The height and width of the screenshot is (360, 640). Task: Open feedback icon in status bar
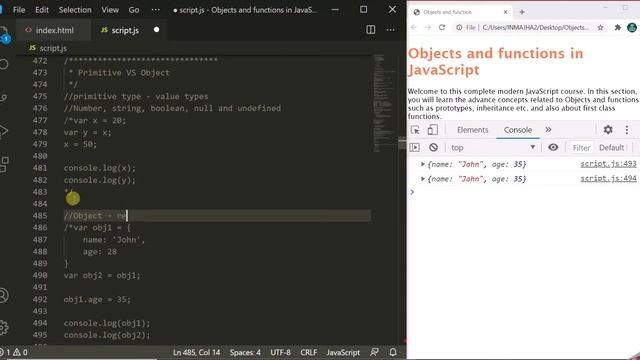click(374, 352)
